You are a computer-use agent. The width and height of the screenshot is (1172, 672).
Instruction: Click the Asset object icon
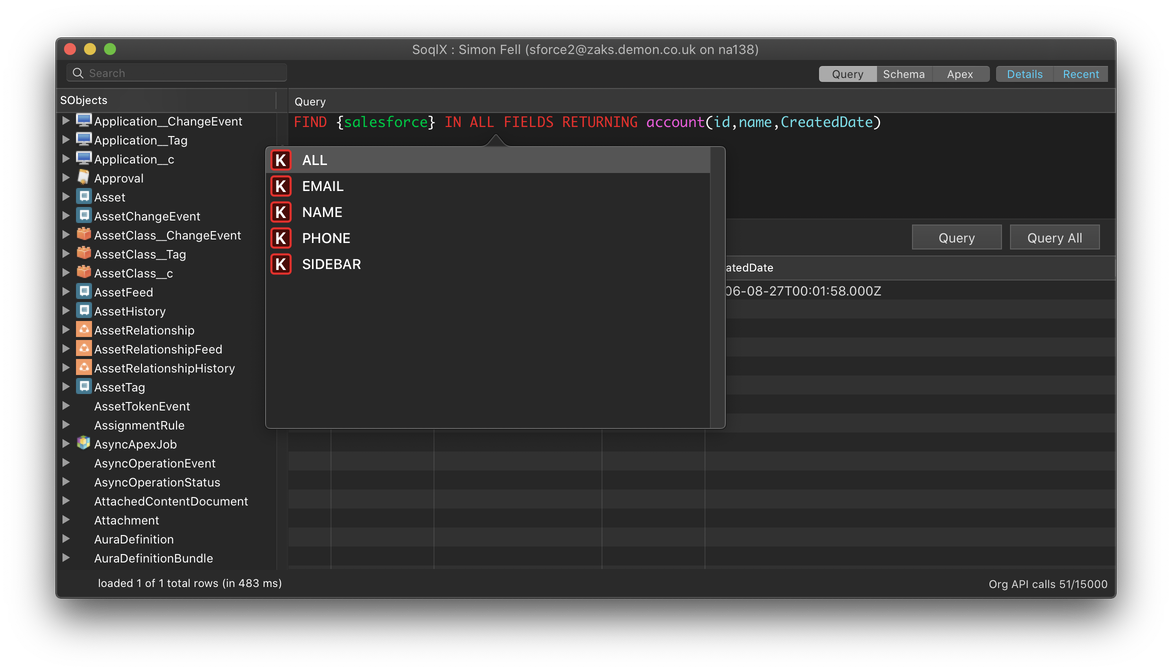pyautogui.click(x=84, y=197)
